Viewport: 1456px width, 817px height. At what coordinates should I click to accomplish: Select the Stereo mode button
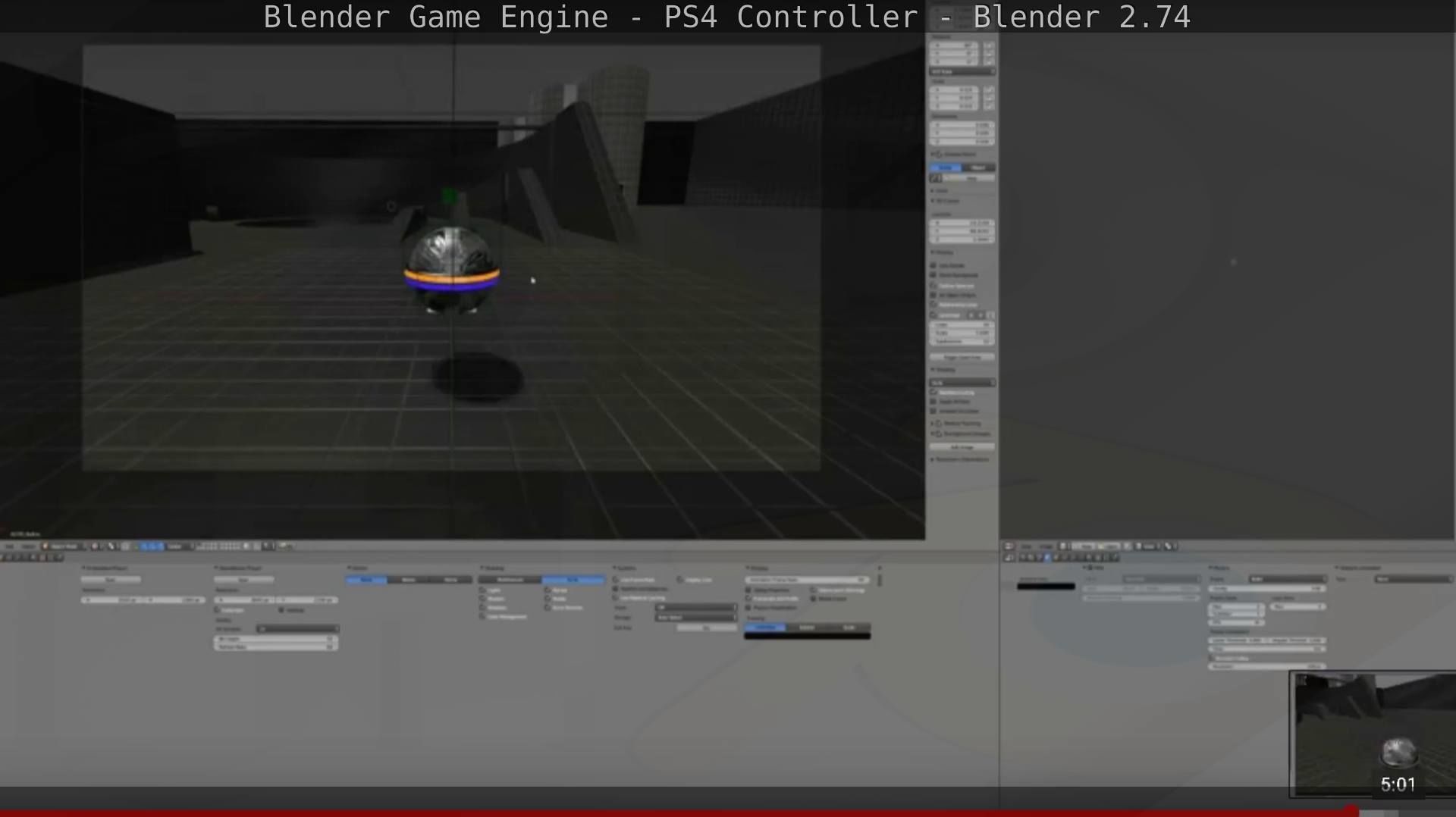point(409,580)
